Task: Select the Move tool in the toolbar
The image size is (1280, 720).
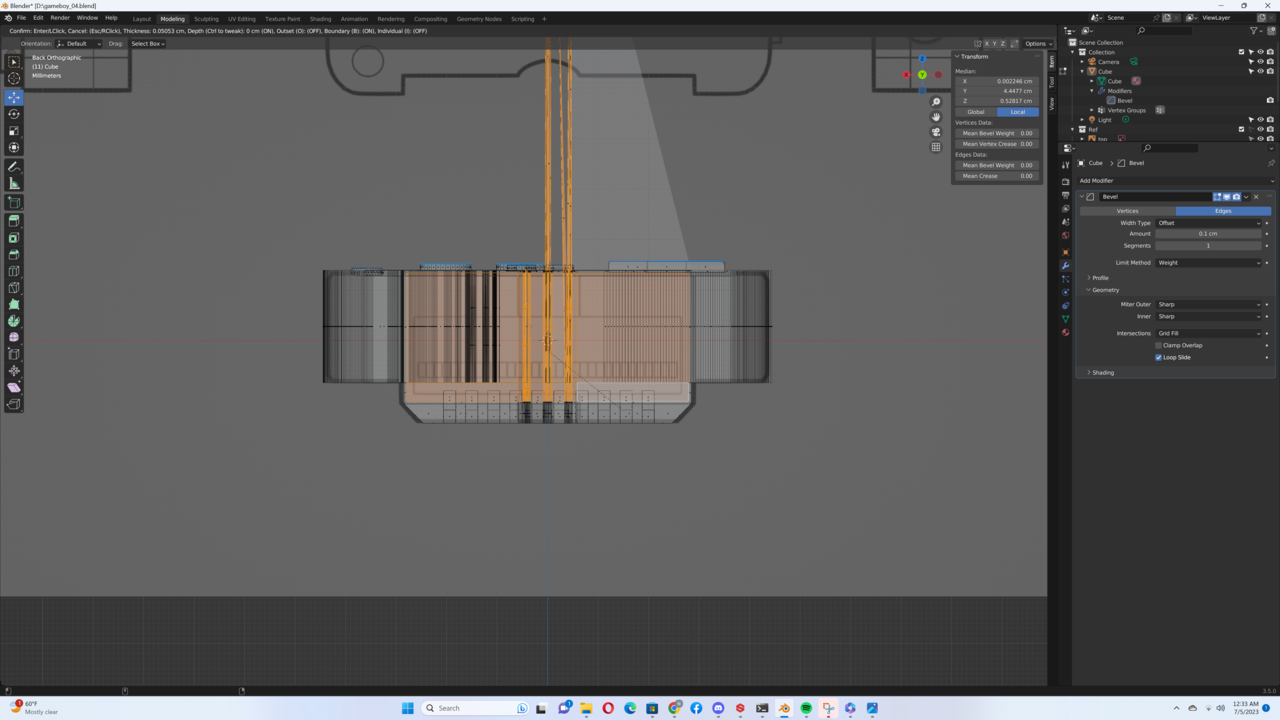Action: pos(14,96)
